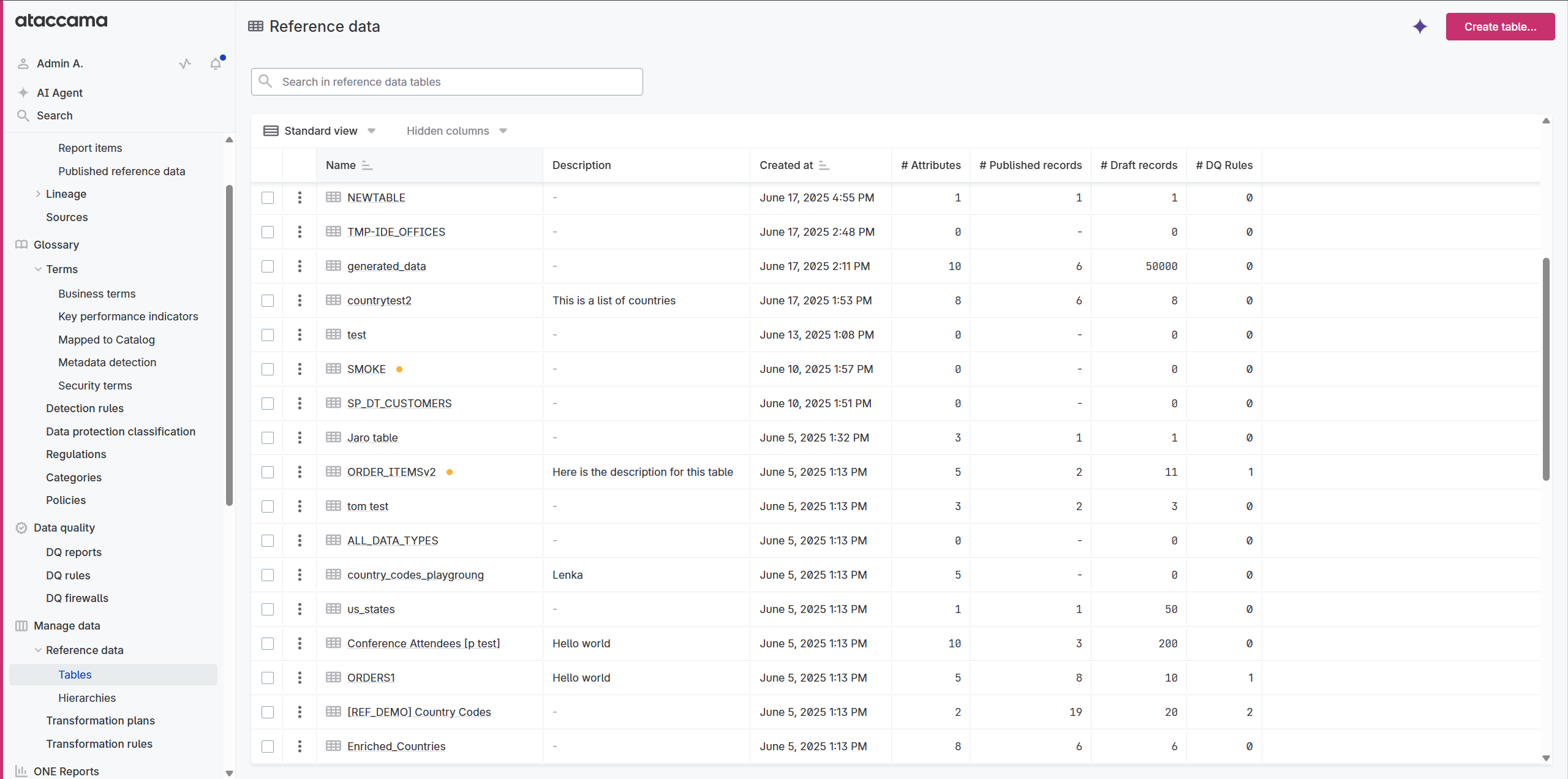Click the Data quality shield icon

coord(21,527)
